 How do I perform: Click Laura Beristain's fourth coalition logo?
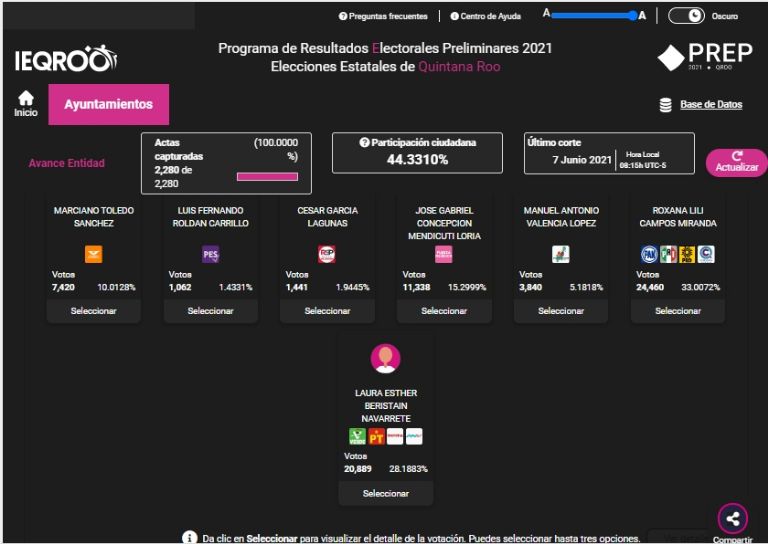click(414, 436)
